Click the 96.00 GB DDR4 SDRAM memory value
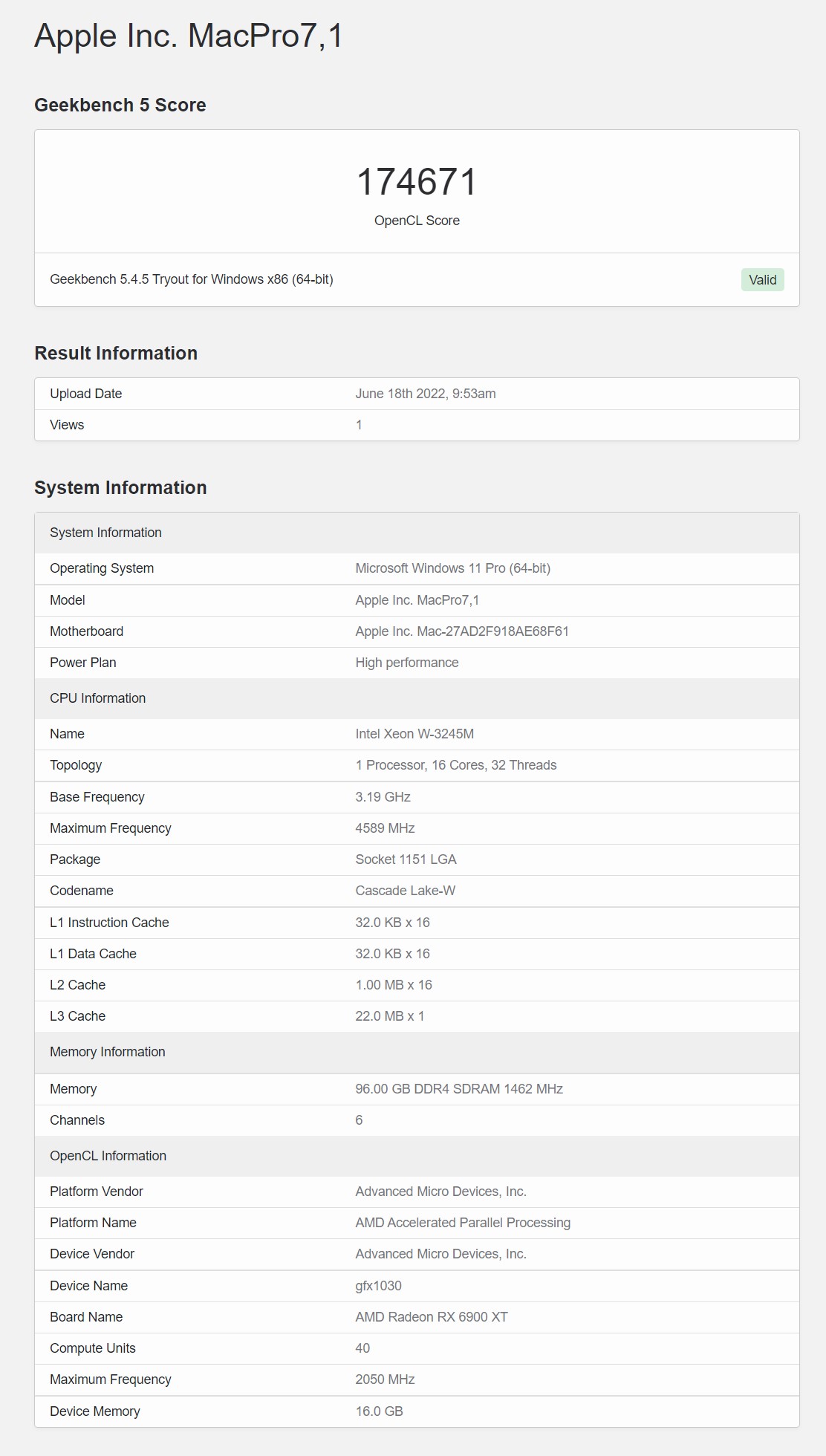This screenshot has height=1456, width=826. (x=459, y=1089)
